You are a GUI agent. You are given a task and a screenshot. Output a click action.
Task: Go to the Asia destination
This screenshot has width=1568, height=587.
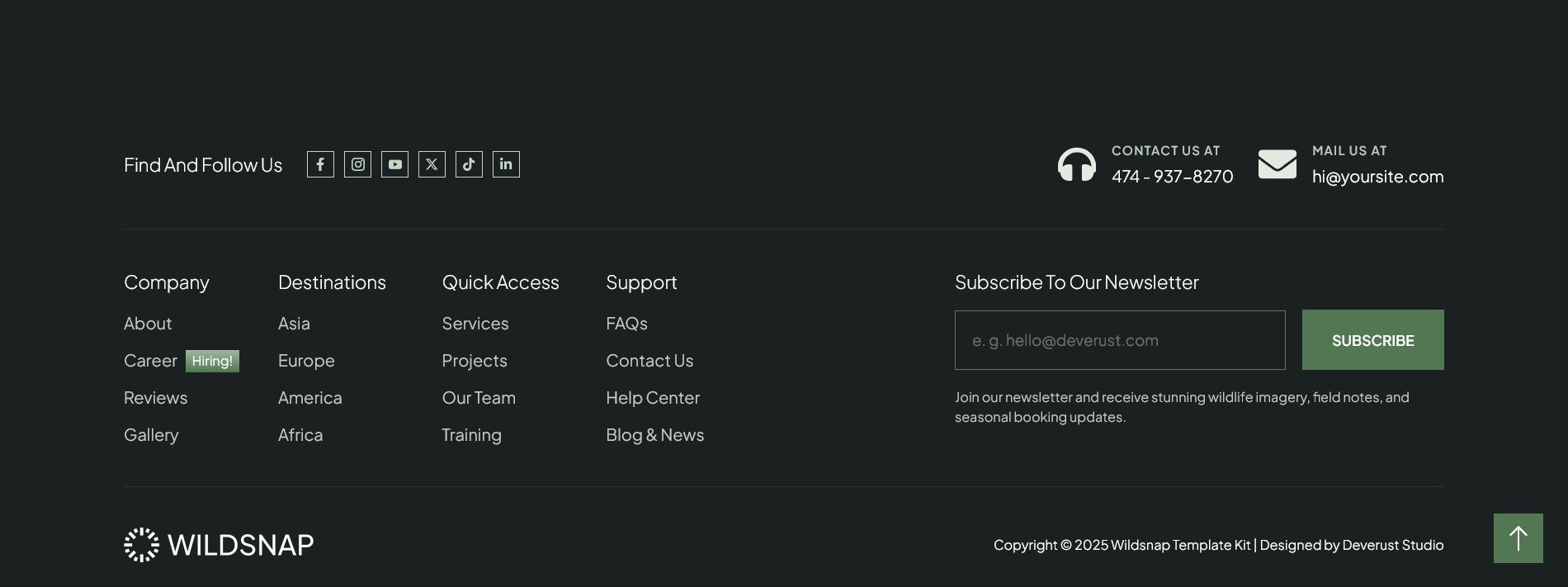pyautogui.click(x=294, y=324)
